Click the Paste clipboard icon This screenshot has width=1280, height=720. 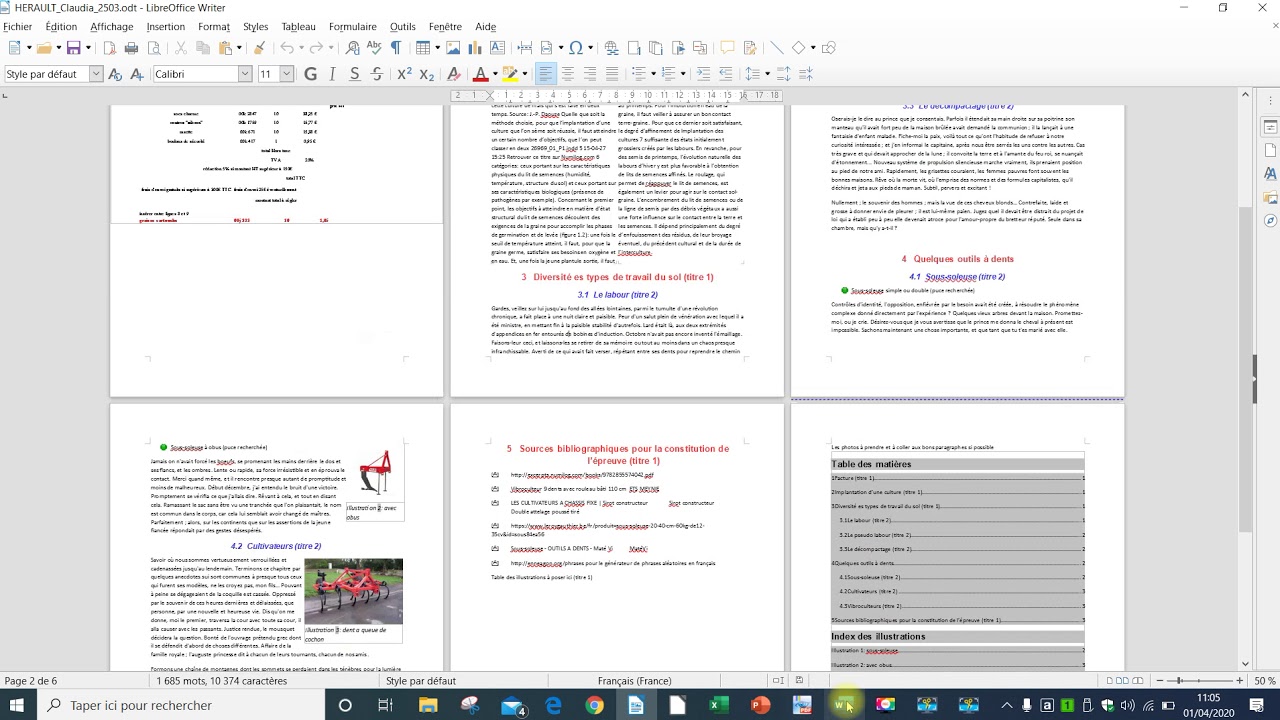coord(226,48)
